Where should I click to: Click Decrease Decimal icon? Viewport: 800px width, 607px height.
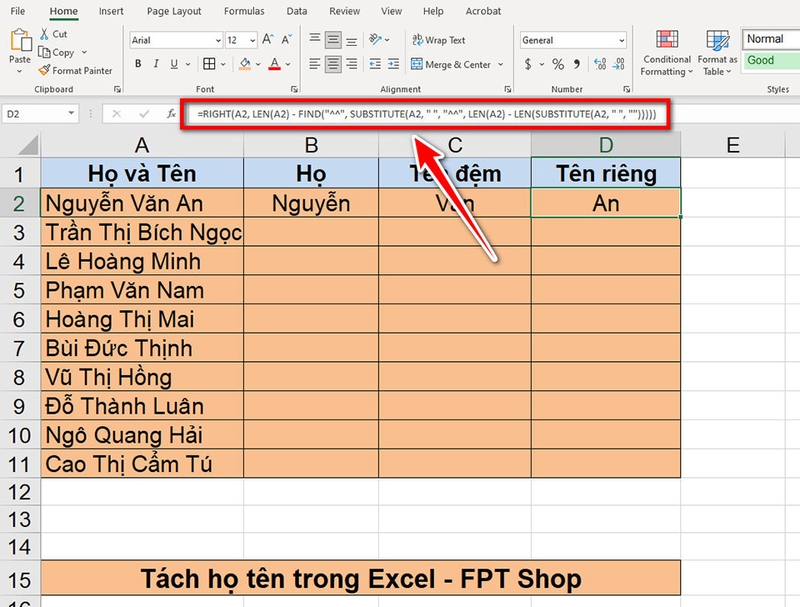pyautogui.click(x=618, y=64)
